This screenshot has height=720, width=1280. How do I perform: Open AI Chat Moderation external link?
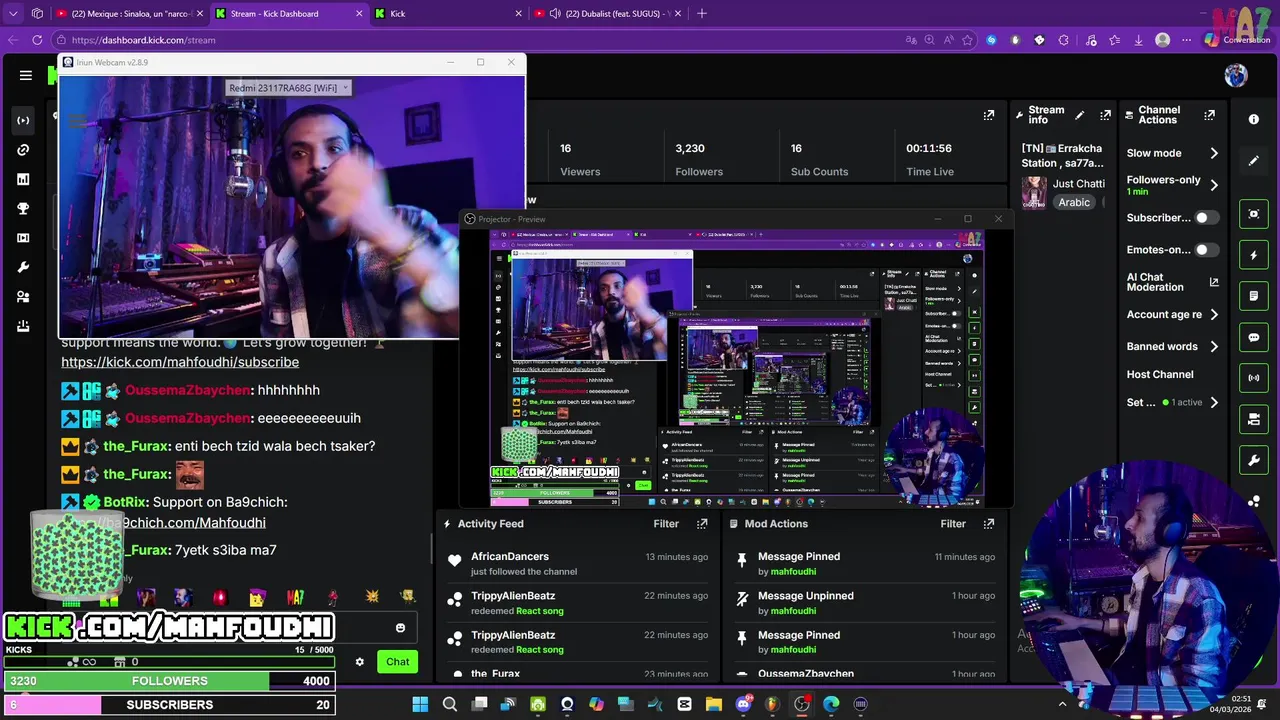1214,283
